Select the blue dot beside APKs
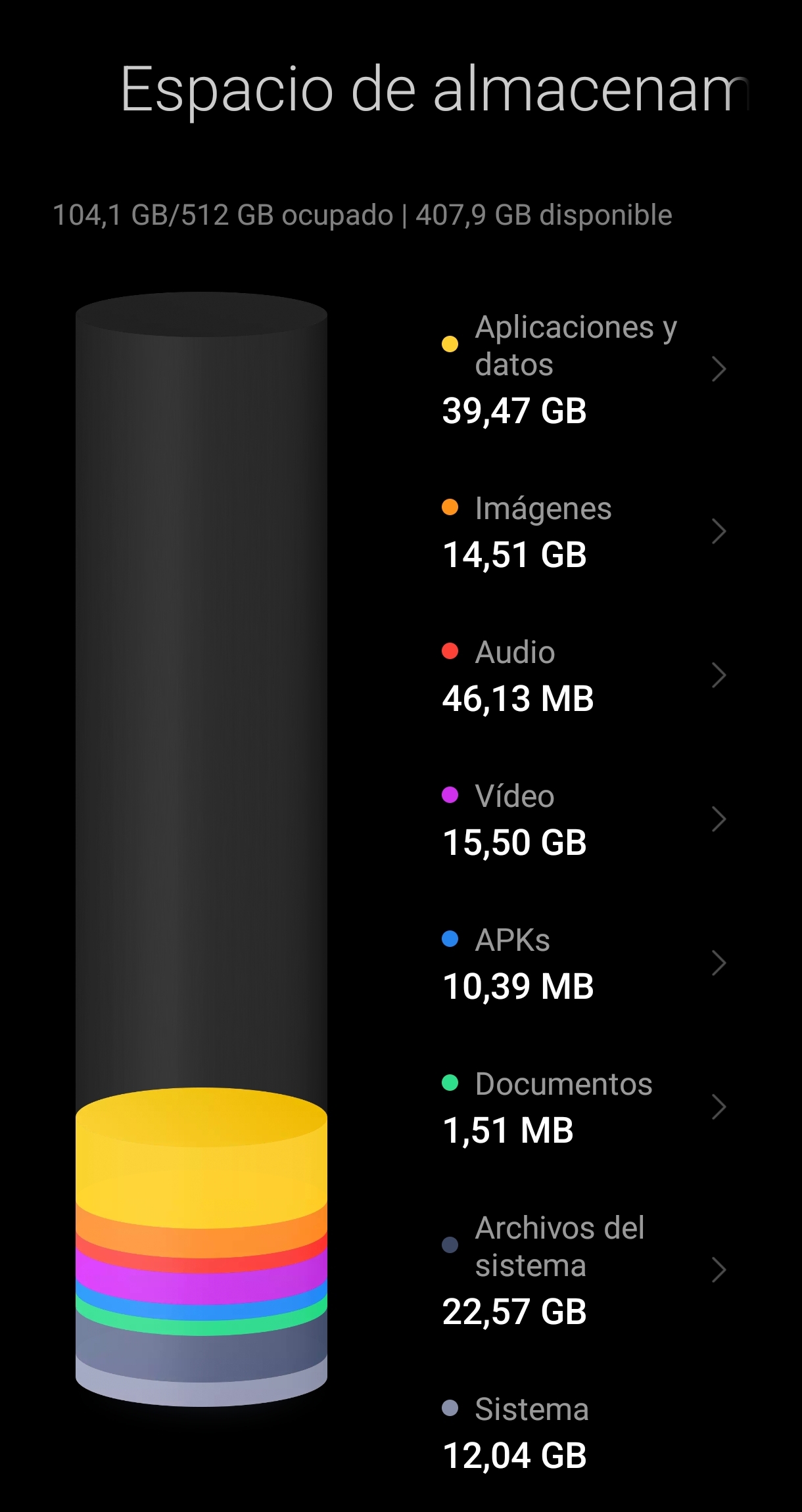This screenshot has width=802, height=1512. 450,939
